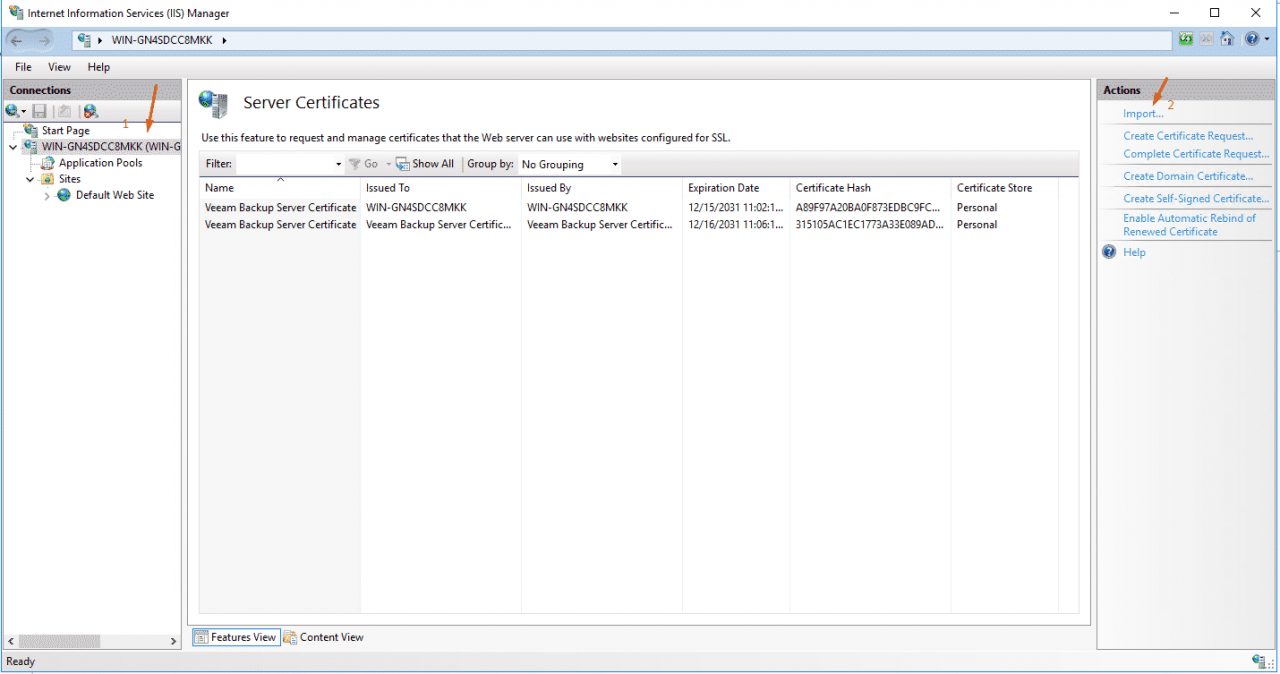Click the green Refresh Page icon
This screenshot has height=674, width=1280.
[1186, 40]
